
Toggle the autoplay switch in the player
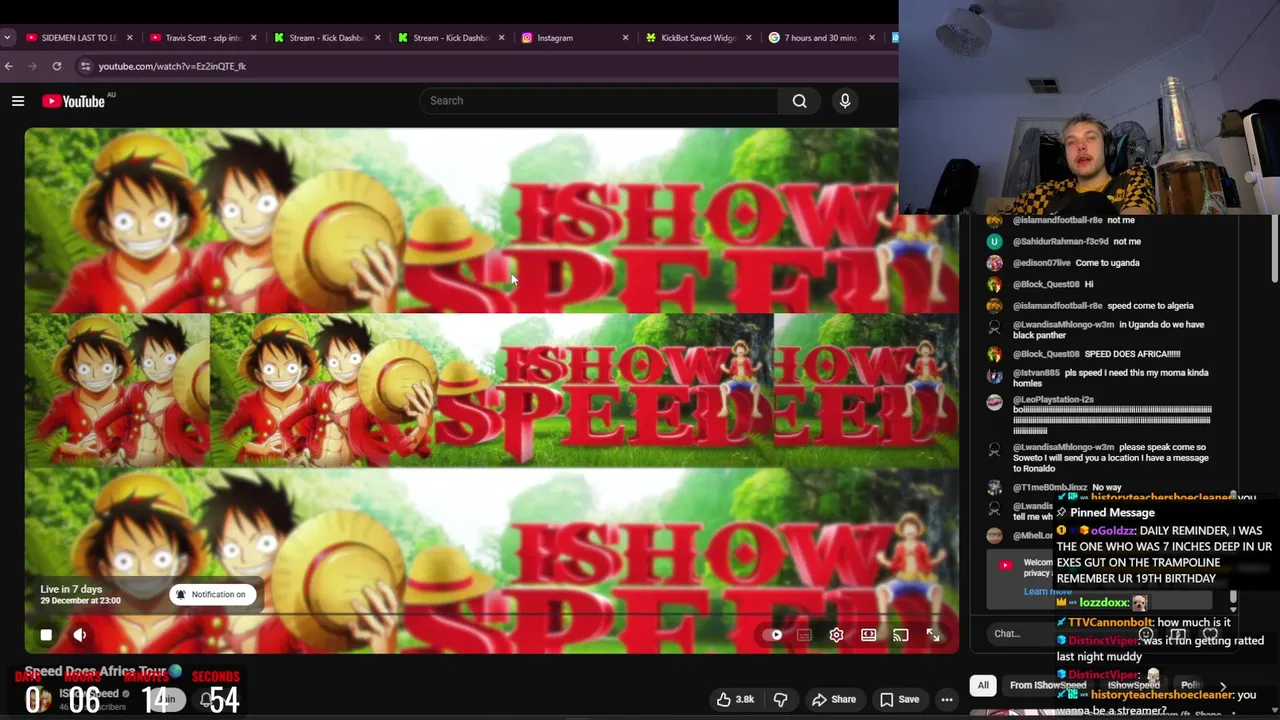click(x=773, y=635)
